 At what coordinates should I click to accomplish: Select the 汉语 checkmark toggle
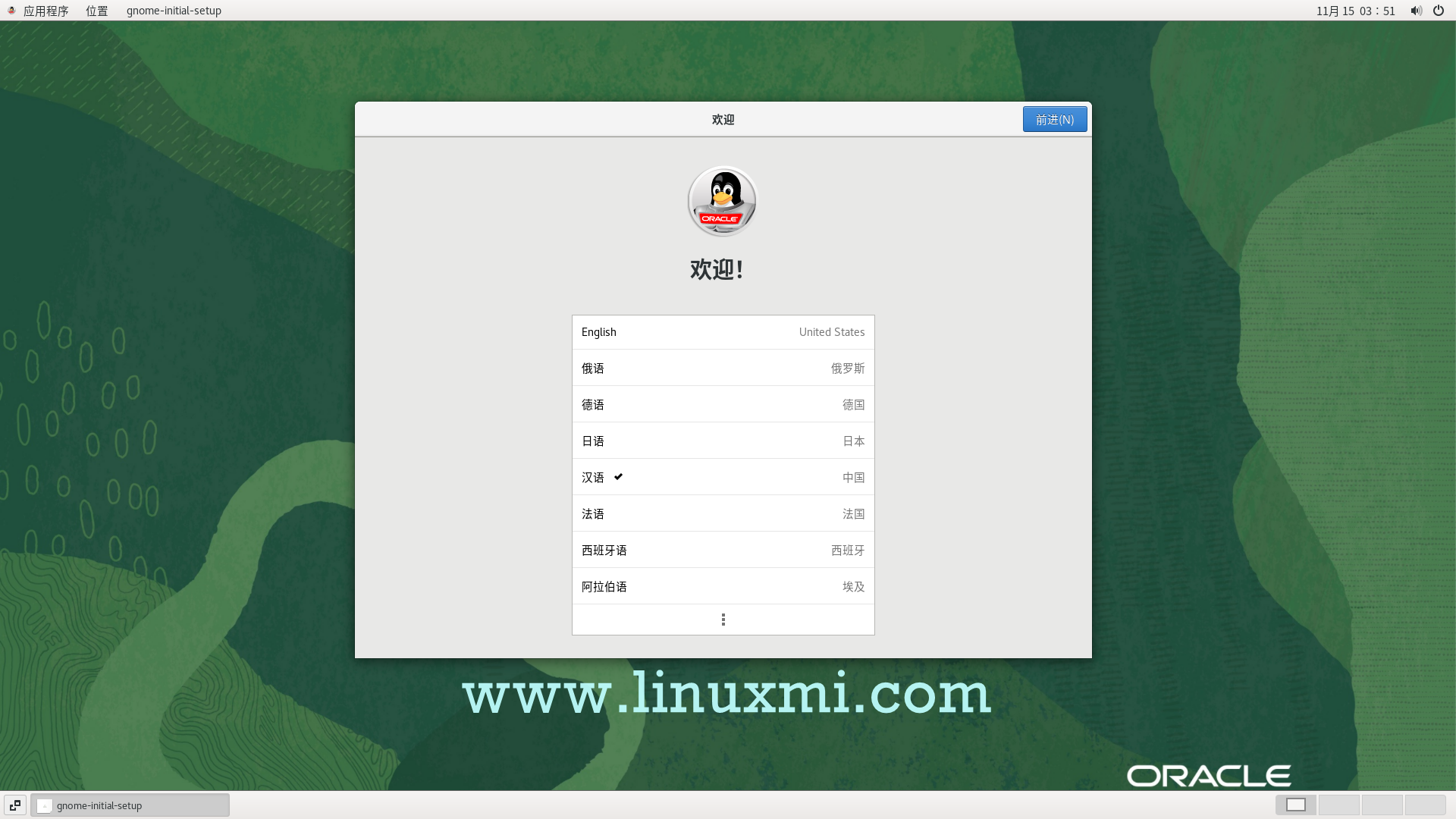pos(619,477)
